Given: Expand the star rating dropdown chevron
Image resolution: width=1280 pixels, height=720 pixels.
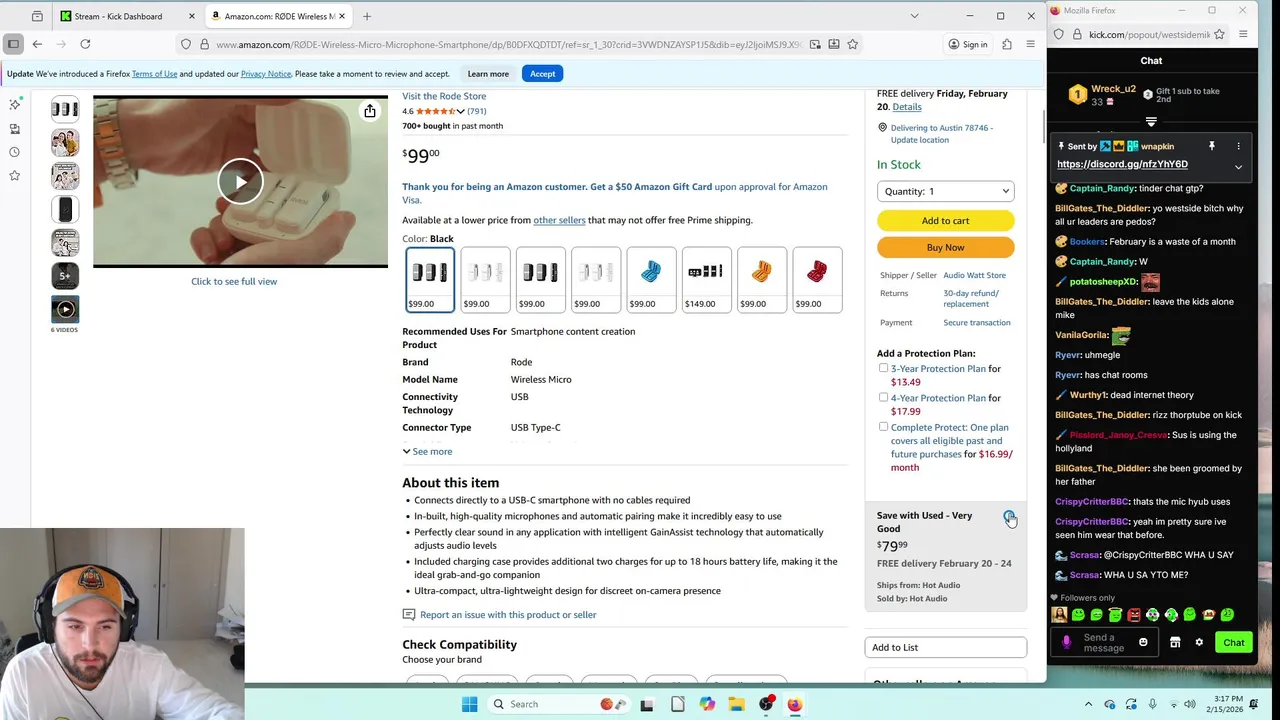Looking at the screenshot, I should tap(460, 111).
